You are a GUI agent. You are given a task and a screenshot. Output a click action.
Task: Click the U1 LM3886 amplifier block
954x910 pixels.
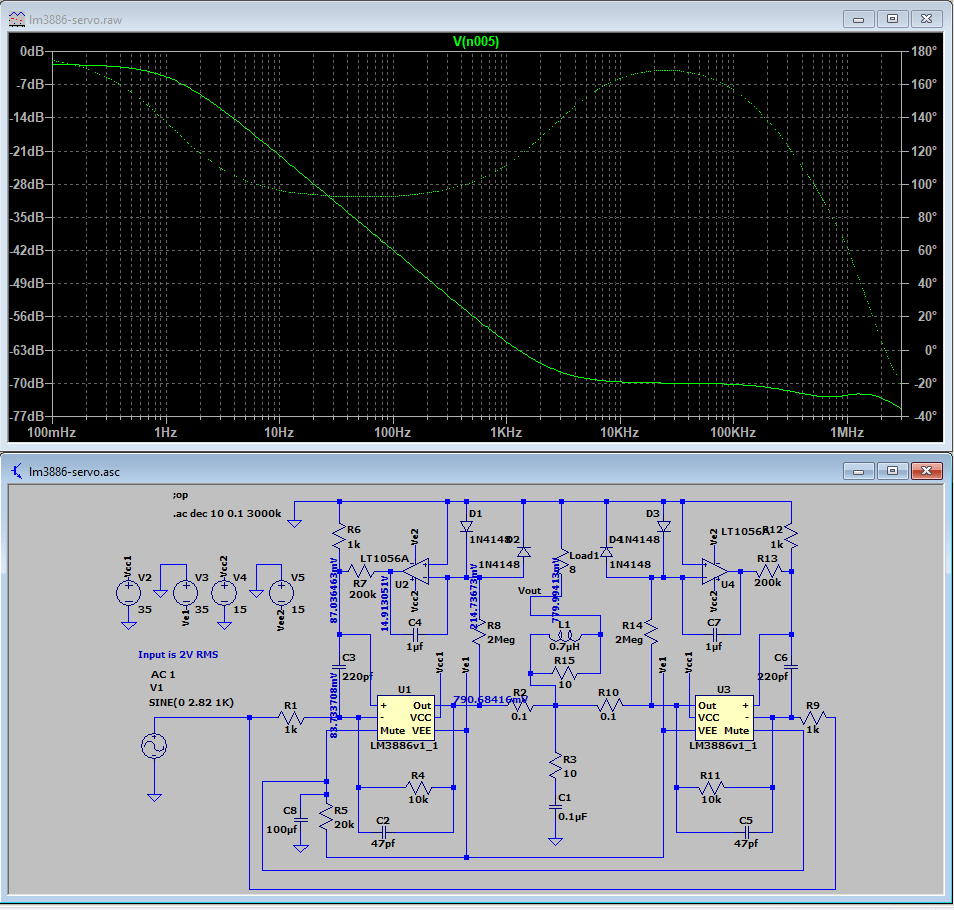(406, 717)
